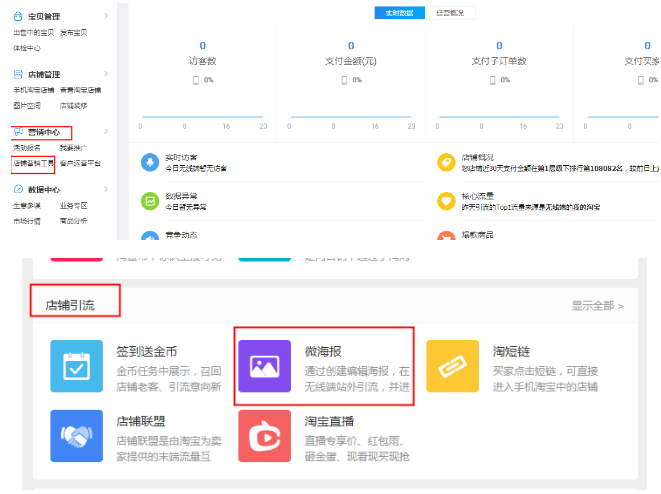Viewport: 661px width, 494px height.
Task: Click the 访客数 stat label
Action: 202,61
